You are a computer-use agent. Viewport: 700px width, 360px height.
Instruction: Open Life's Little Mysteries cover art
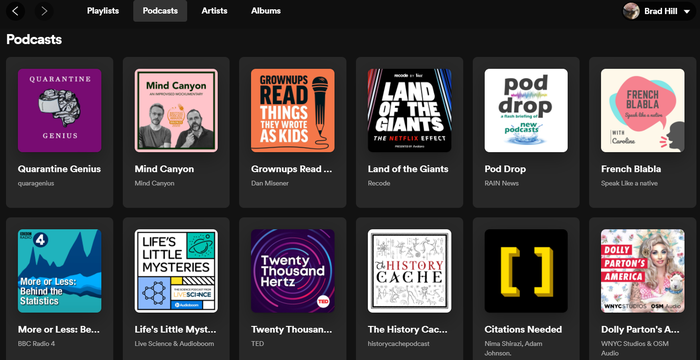(176, 271)
